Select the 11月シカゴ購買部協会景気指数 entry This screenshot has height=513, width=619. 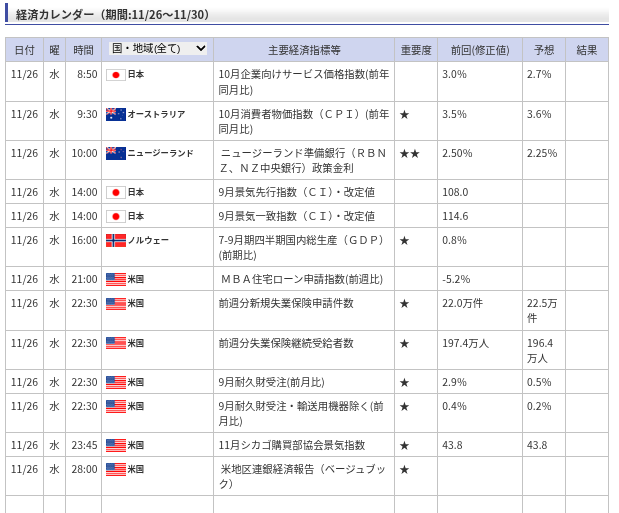pyautogui.click(x=292, y=445)
